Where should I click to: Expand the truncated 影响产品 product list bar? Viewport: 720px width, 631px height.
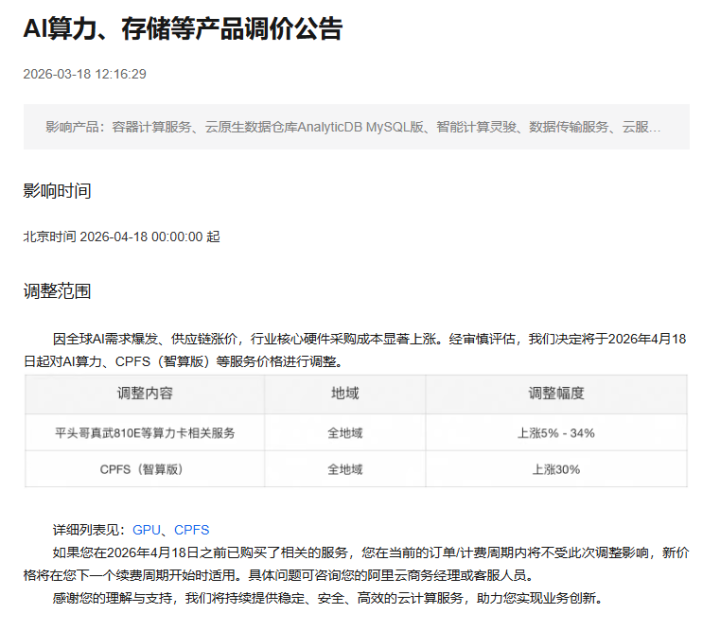pos(355,127)
